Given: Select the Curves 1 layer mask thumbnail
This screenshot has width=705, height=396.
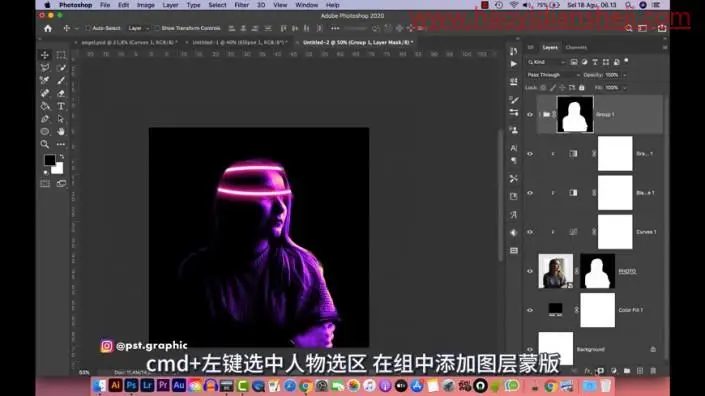Looking at the screenshot, I should [x=615, y=232].
